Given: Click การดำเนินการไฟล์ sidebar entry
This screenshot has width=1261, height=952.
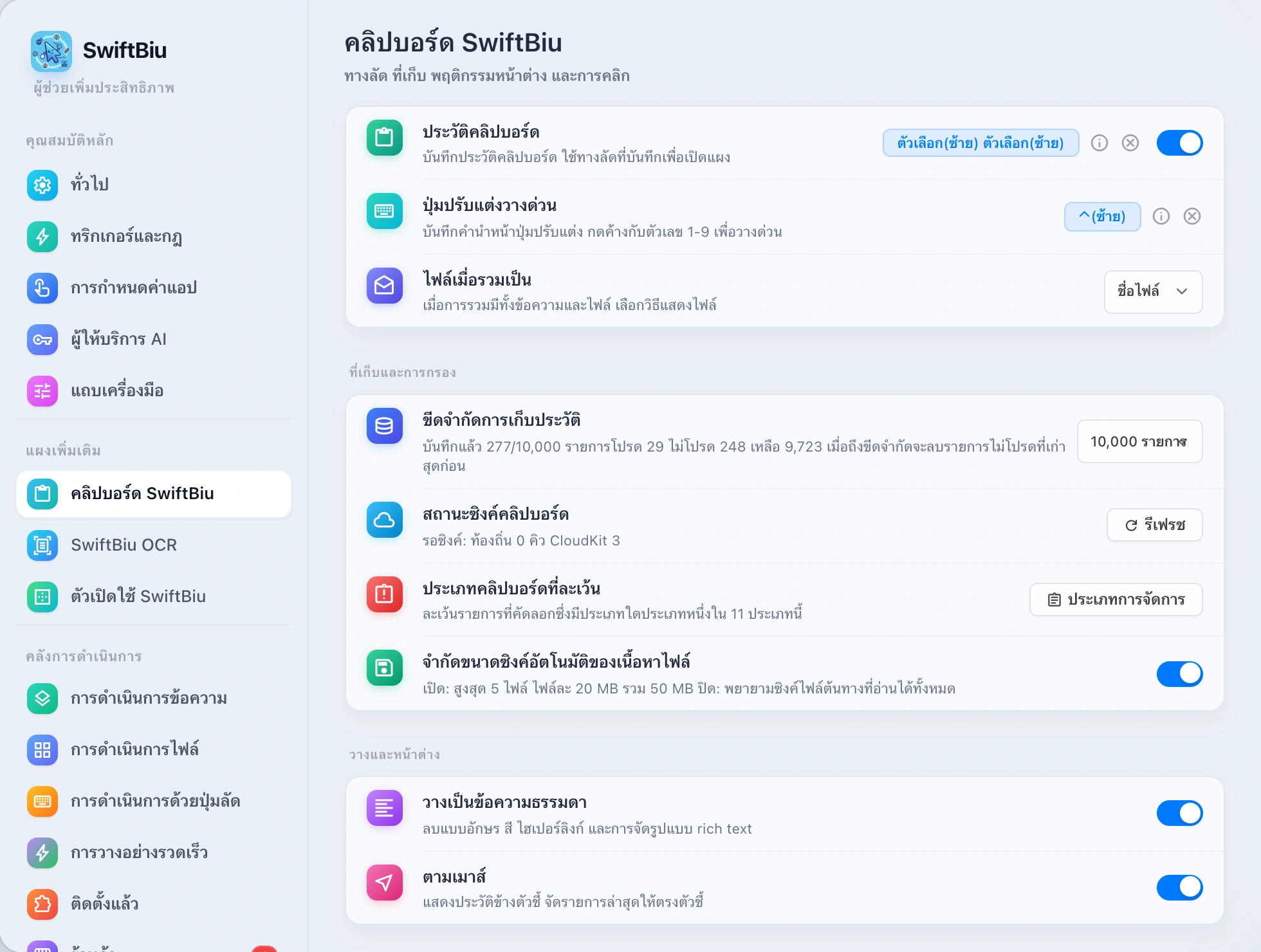Looking at the screenshot, I should point(154,750).
